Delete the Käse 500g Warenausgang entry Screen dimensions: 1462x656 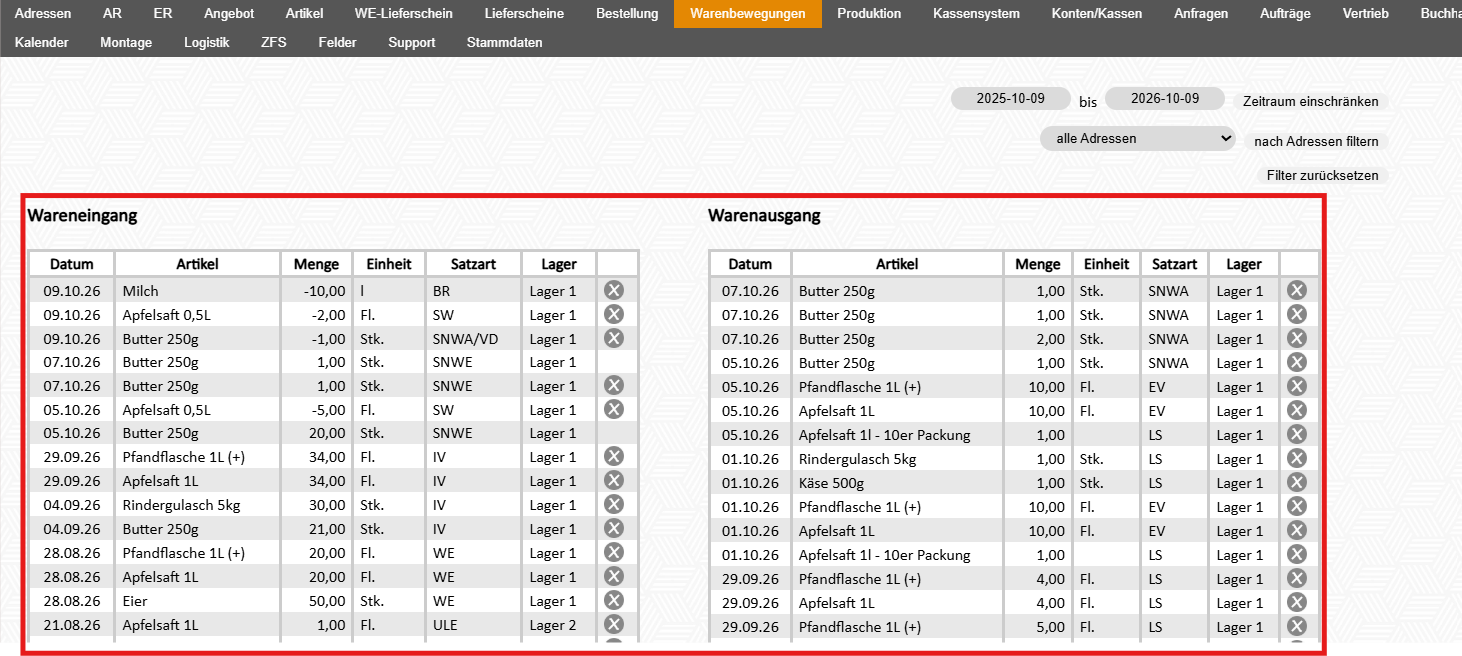(1296, 483)
